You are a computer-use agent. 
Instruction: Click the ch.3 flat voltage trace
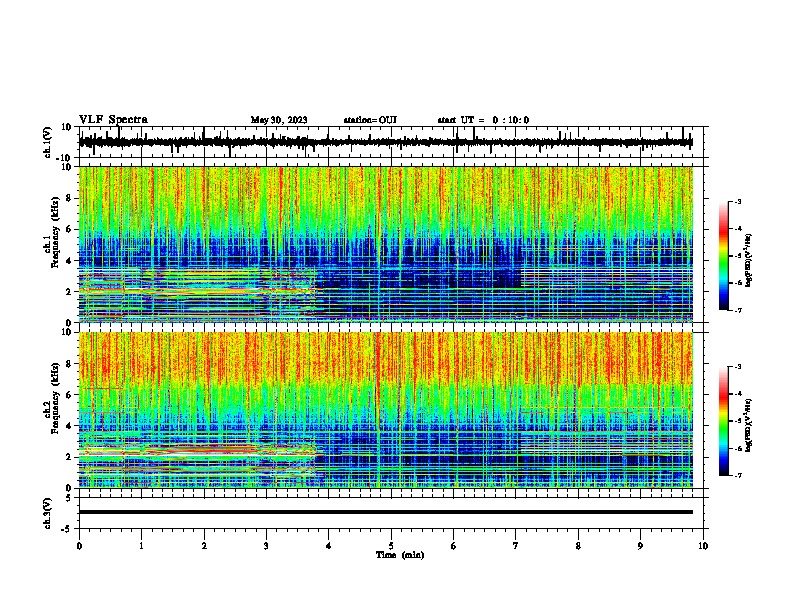(x=385, y=512)
